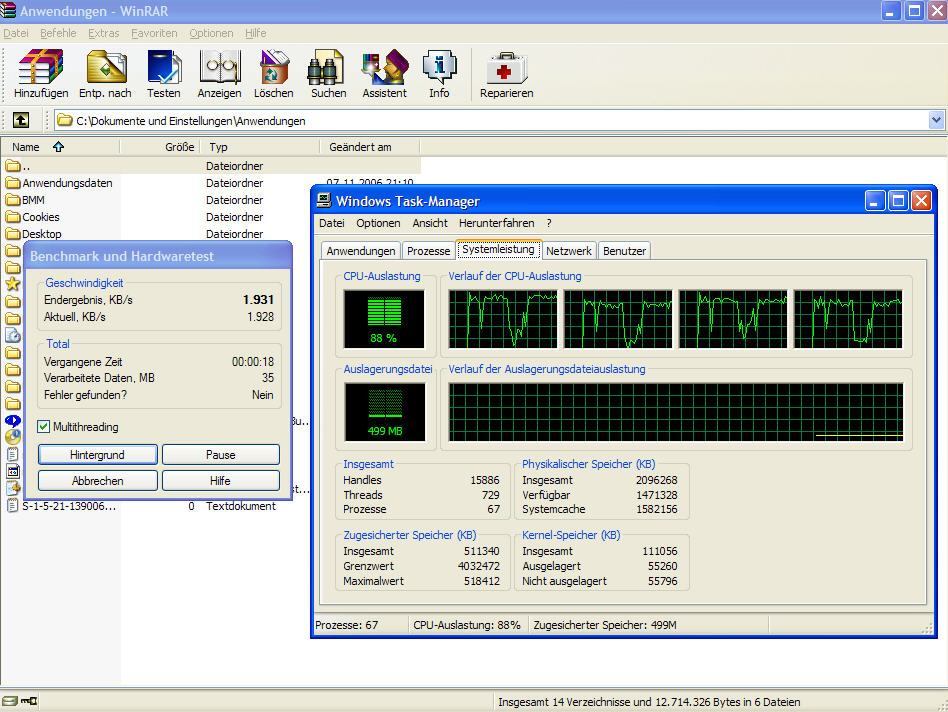Open Task-Manager Datei menu
The image size is (948, 712).
[x=331, y=223]
